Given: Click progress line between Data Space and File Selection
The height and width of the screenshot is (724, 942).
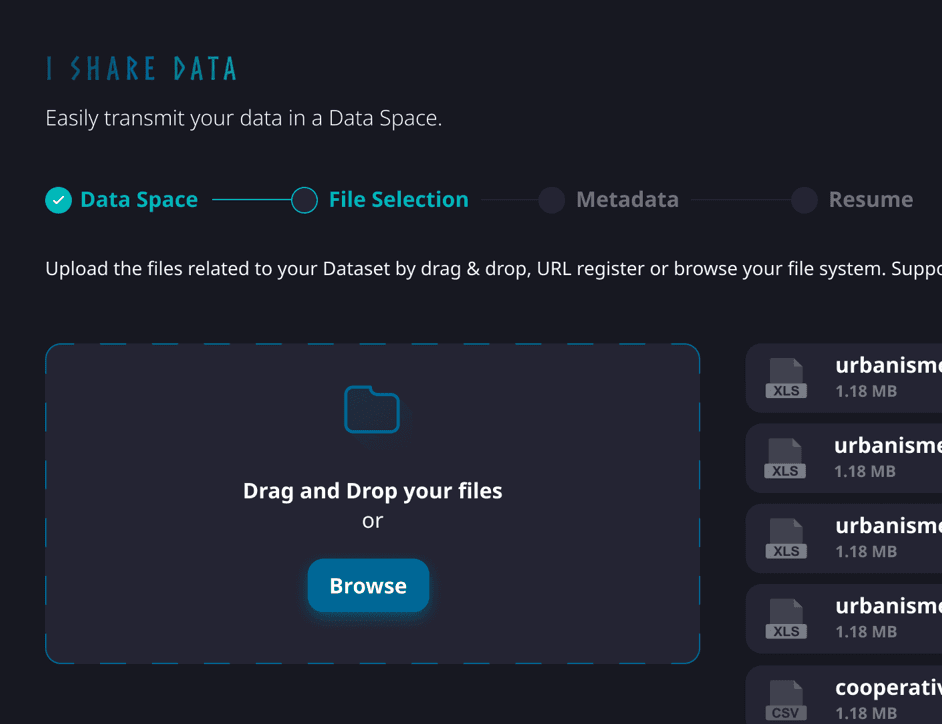Looking at the screenshot, I should pos(252,199).
